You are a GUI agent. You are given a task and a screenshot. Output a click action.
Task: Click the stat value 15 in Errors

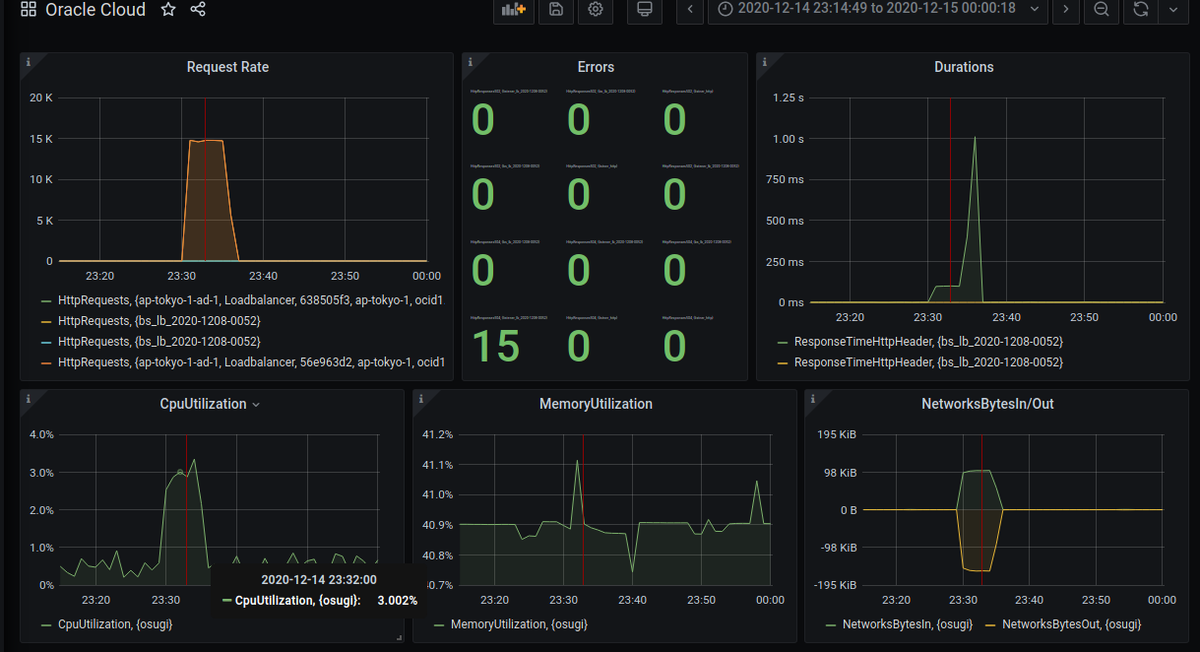496,346
